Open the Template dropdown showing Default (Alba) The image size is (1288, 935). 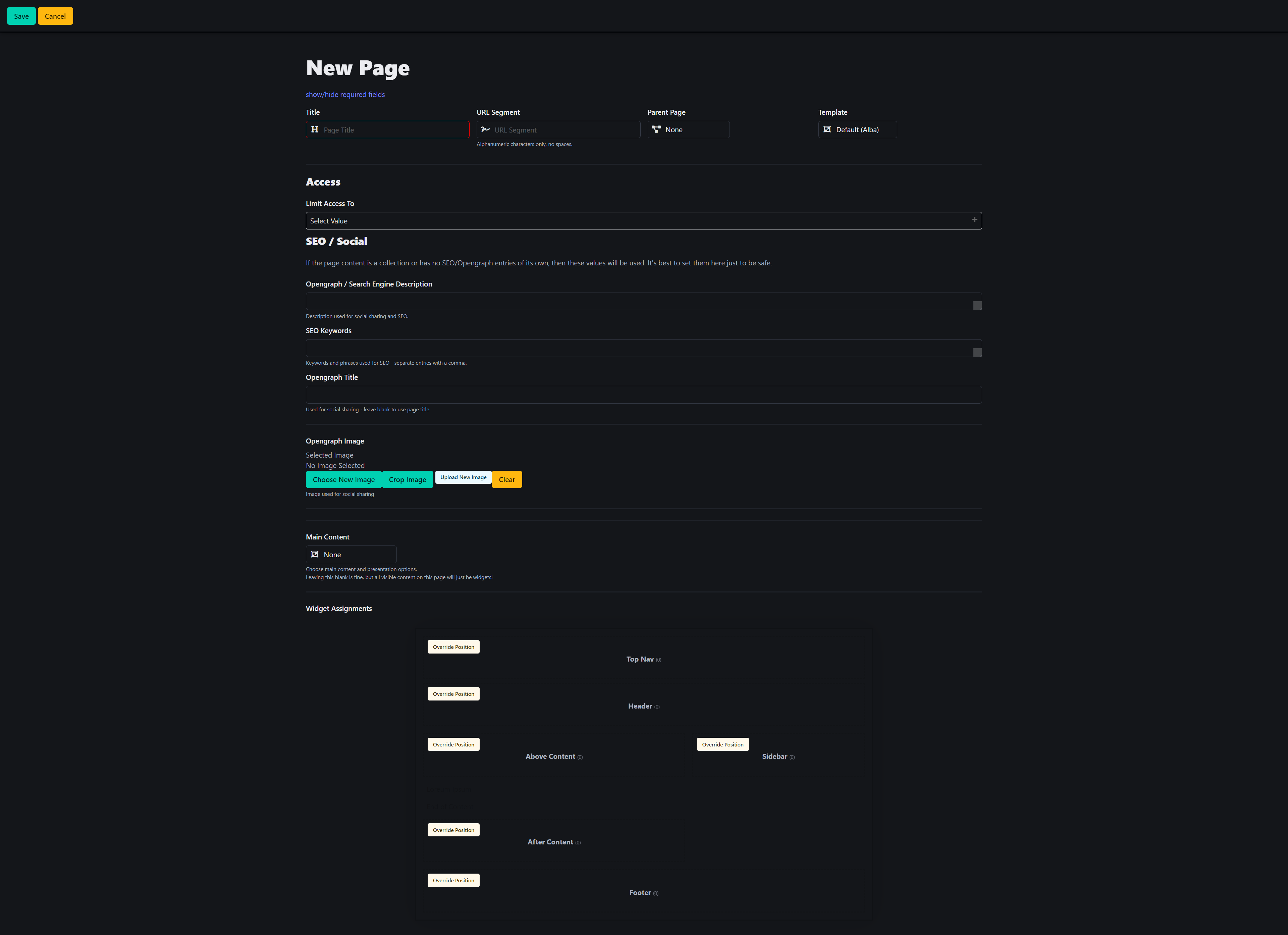point(858,129)
